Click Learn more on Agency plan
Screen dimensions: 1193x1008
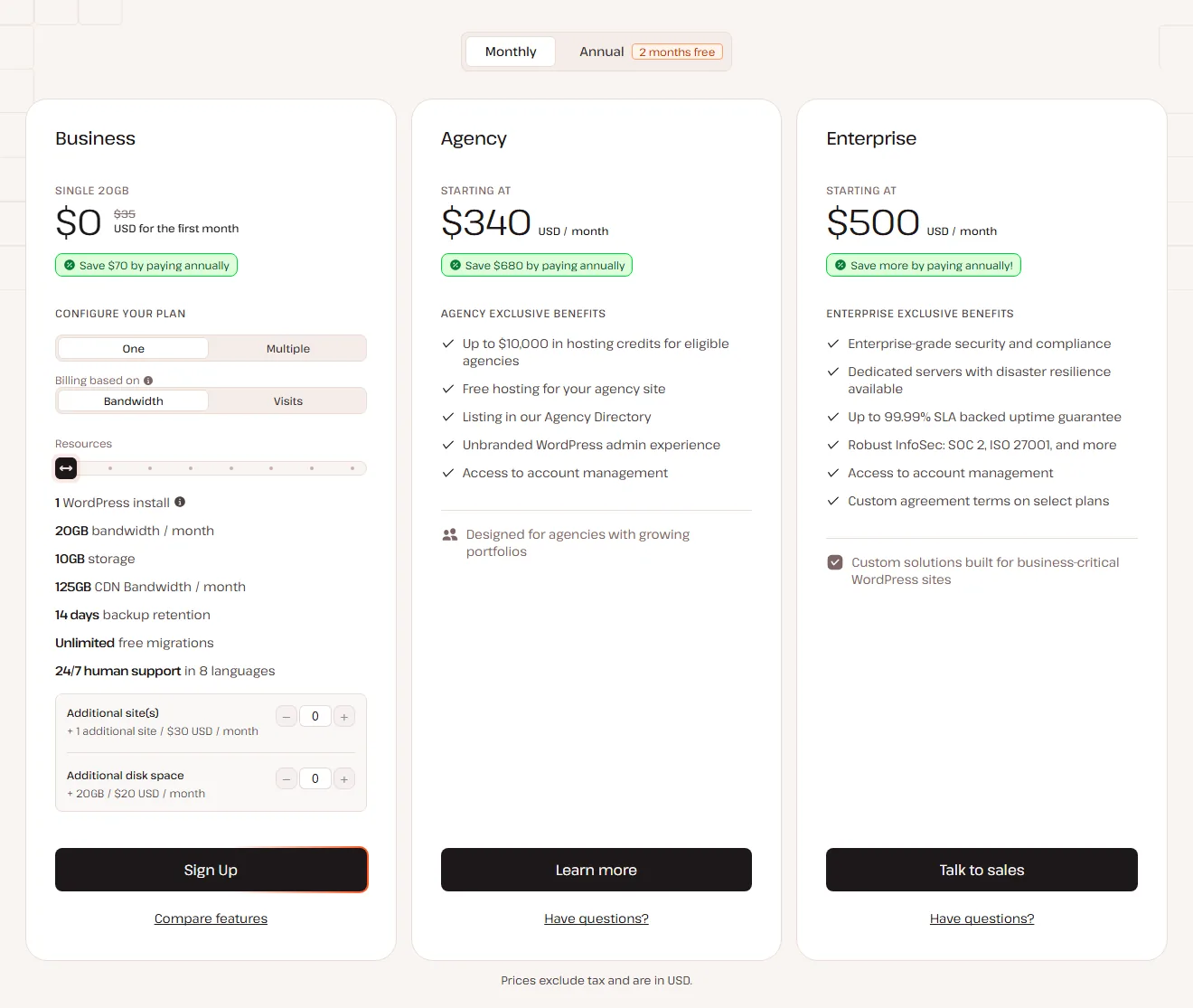[x=596, y=870]
